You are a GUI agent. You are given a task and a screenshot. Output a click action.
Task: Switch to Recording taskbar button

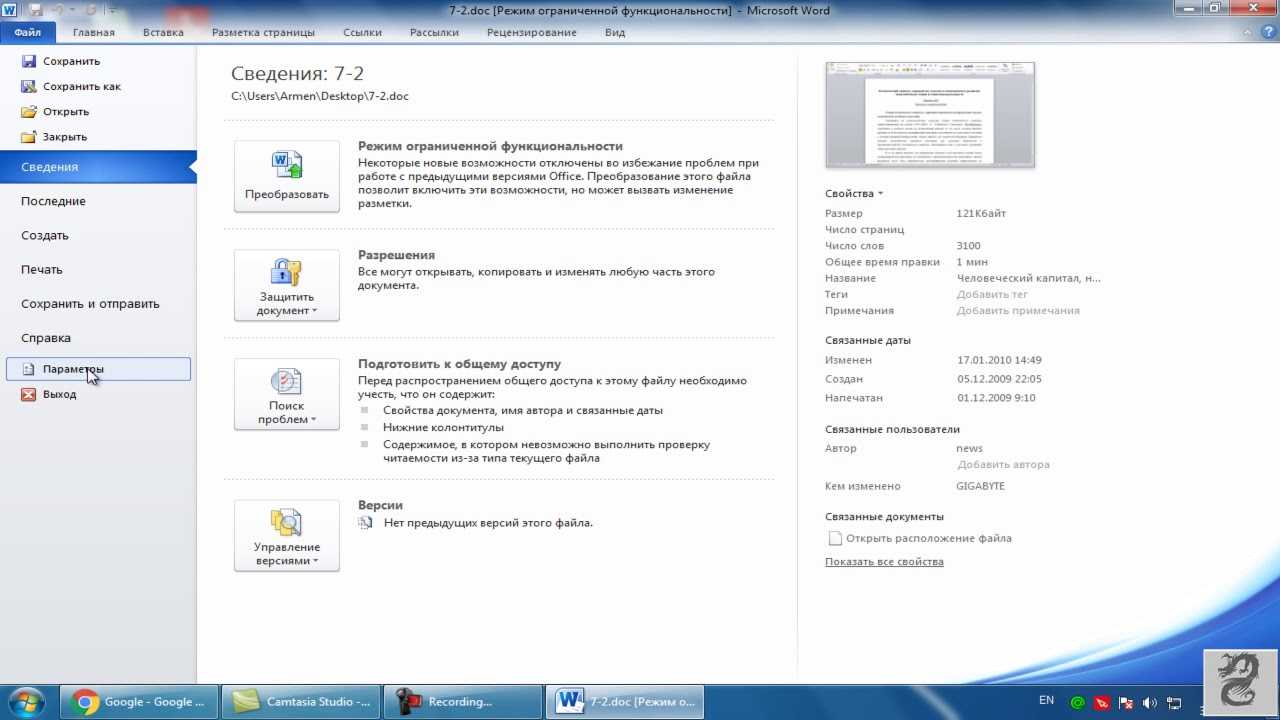coord(463,702)
